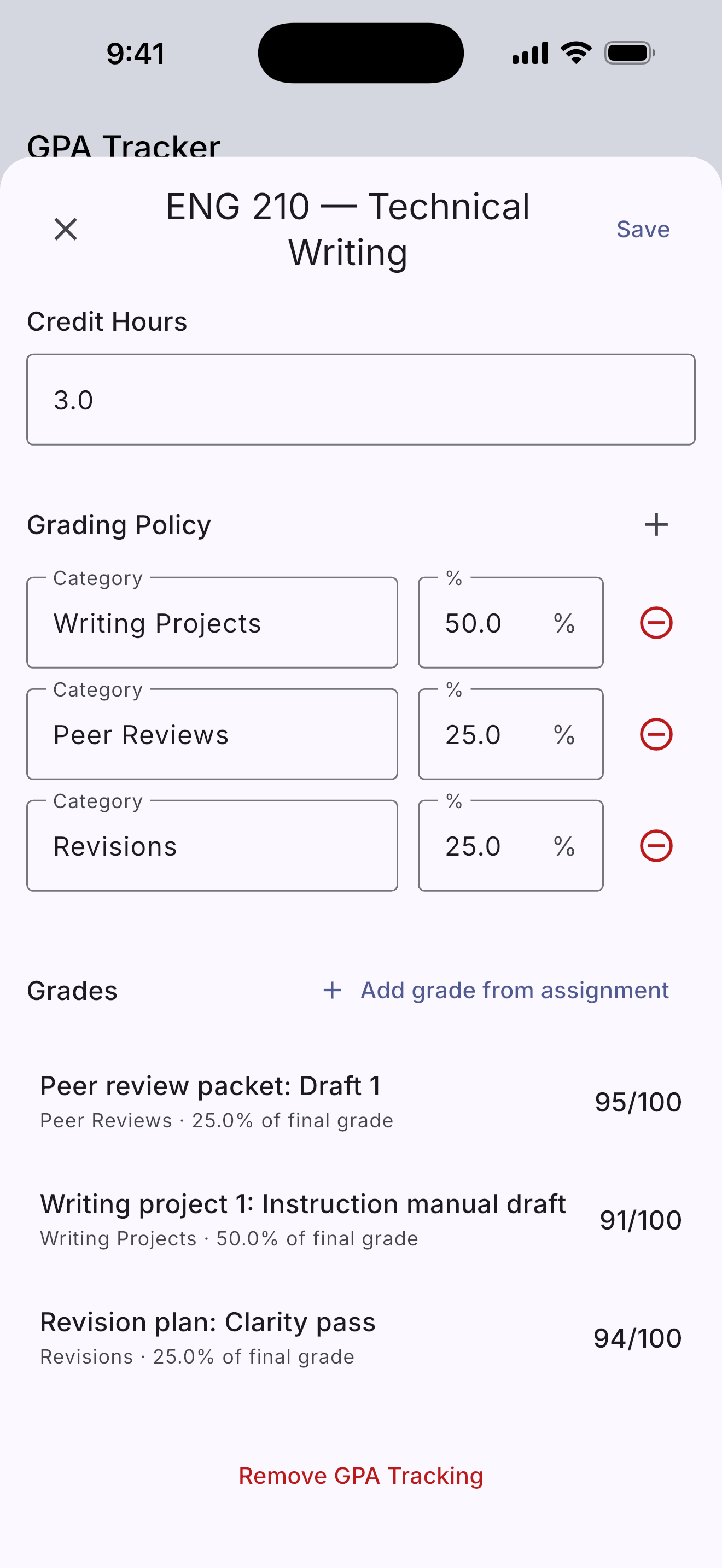Open Writing project 1 grade entry

(x=361, y=1220)
